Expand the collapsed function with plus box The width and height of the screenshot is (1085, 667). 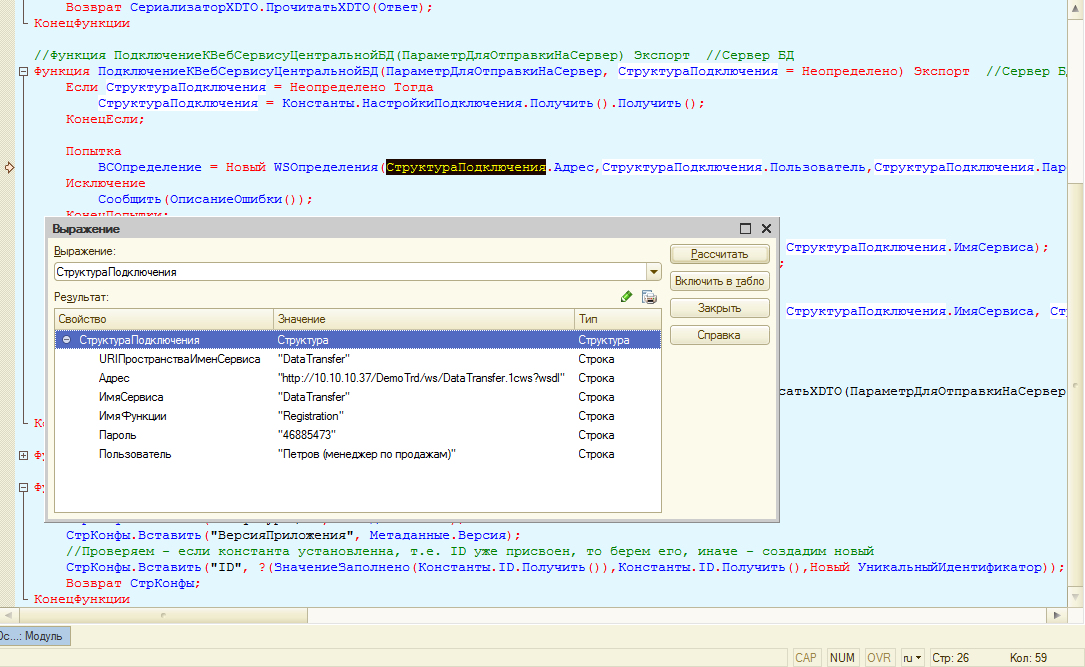(24, 455)
